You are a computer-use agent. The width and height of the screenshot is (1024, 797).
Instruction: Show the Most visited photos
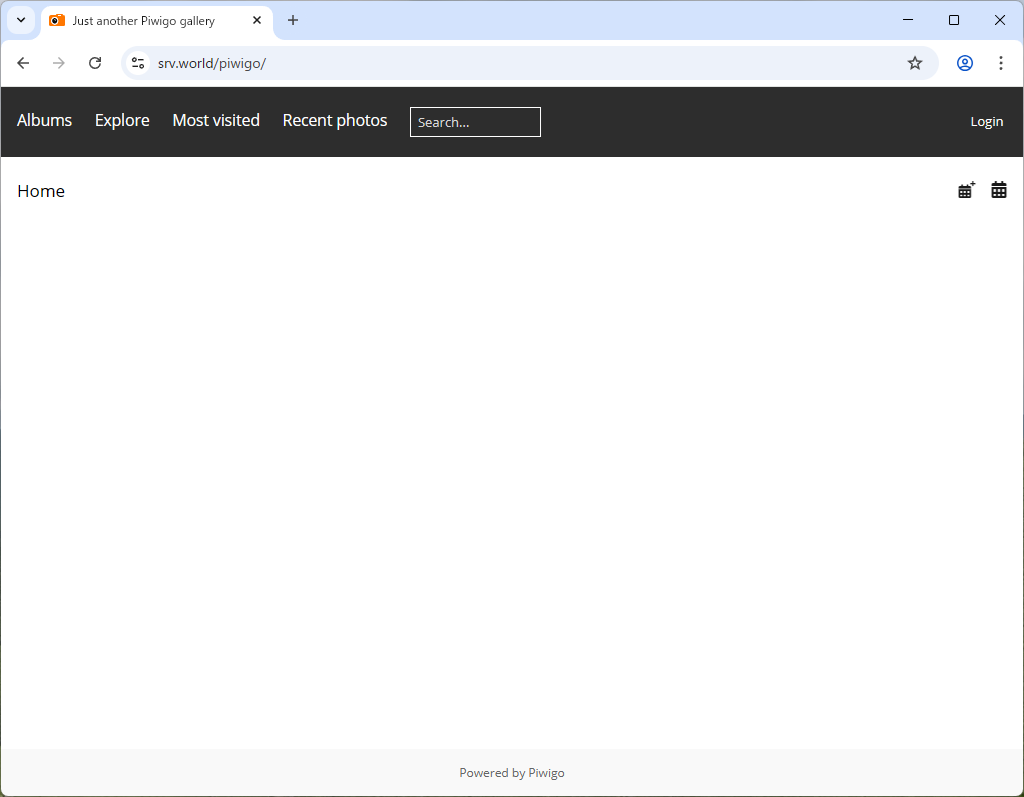click(216, 120)
